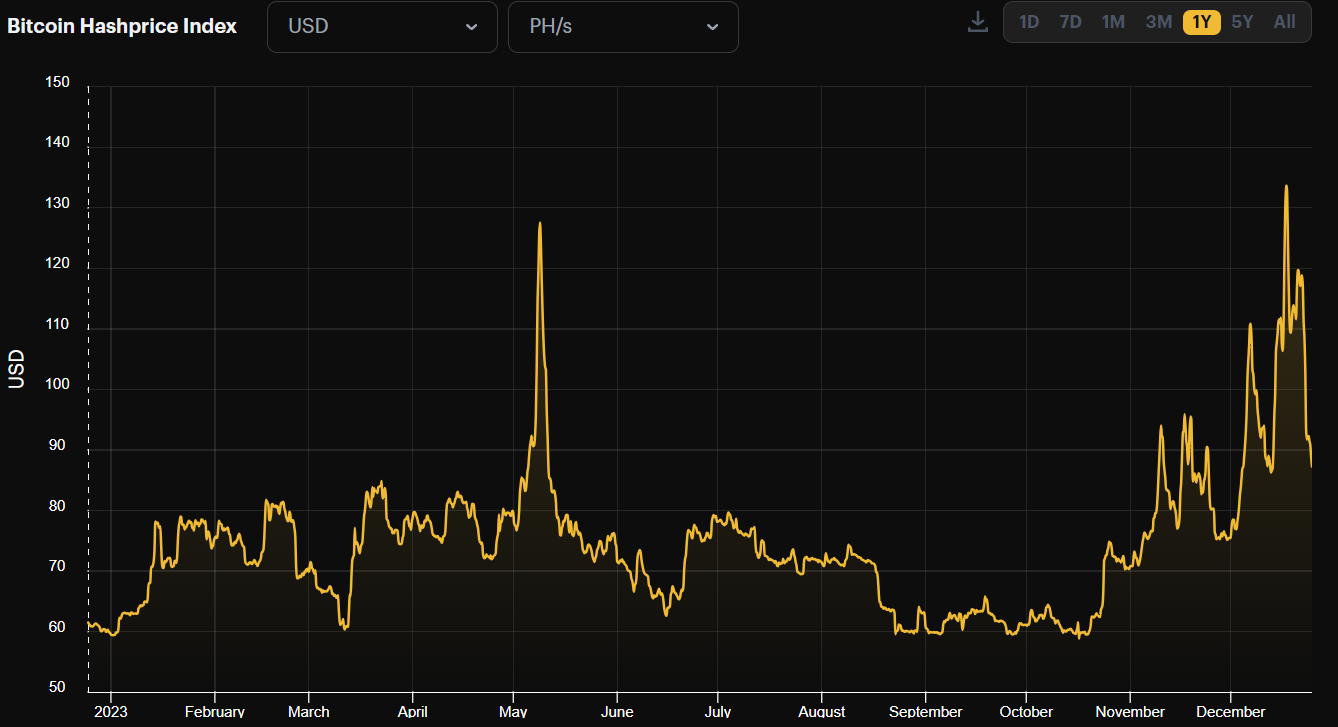Click the 130 value on the y-axis
Viewport: 1338px width, 727px height.
point(58,203)
